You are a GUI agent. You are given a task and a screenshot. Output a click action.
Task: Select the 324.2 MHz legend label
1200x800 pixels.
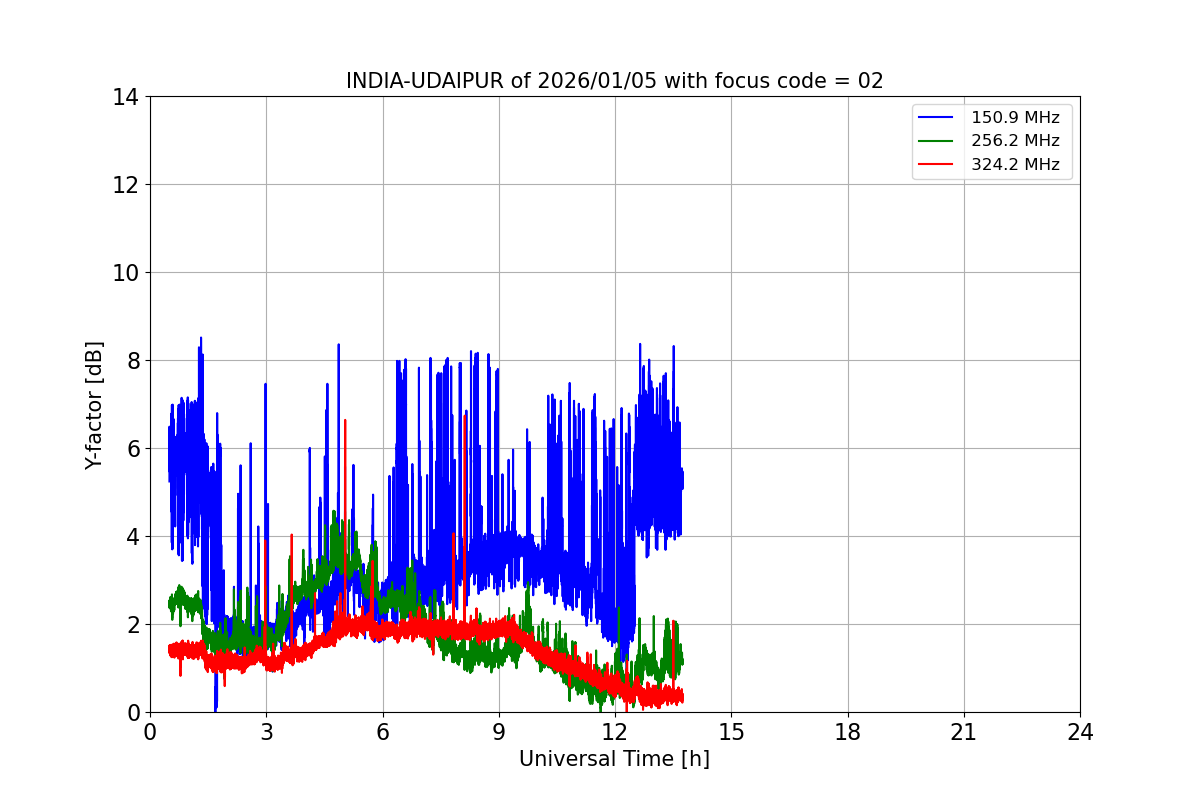[x=1015, y=165]
